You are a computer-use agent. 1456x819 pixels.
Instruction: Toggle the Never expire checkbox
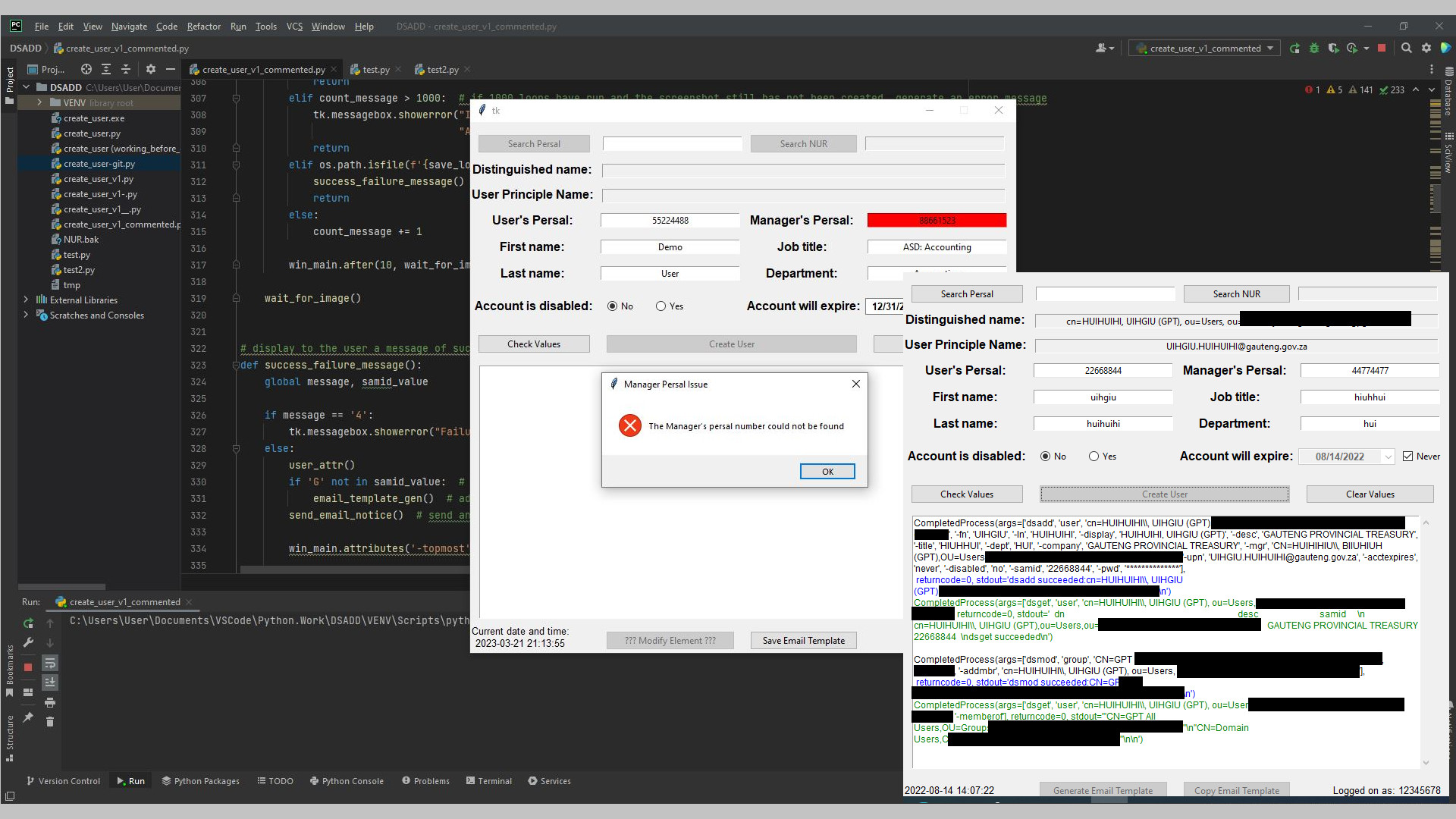[x=1408, y=457]
